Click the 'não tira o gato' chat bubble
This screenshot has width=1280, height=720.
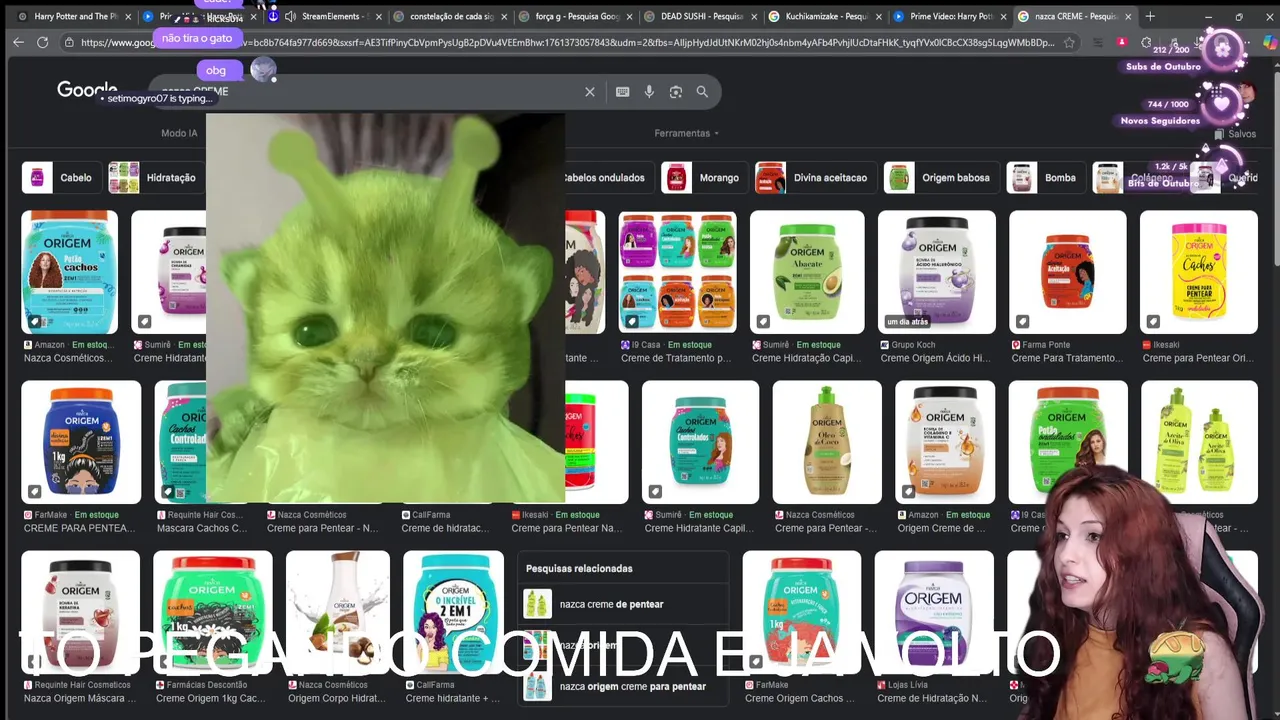pyautogui.click(x=197, y=38)
